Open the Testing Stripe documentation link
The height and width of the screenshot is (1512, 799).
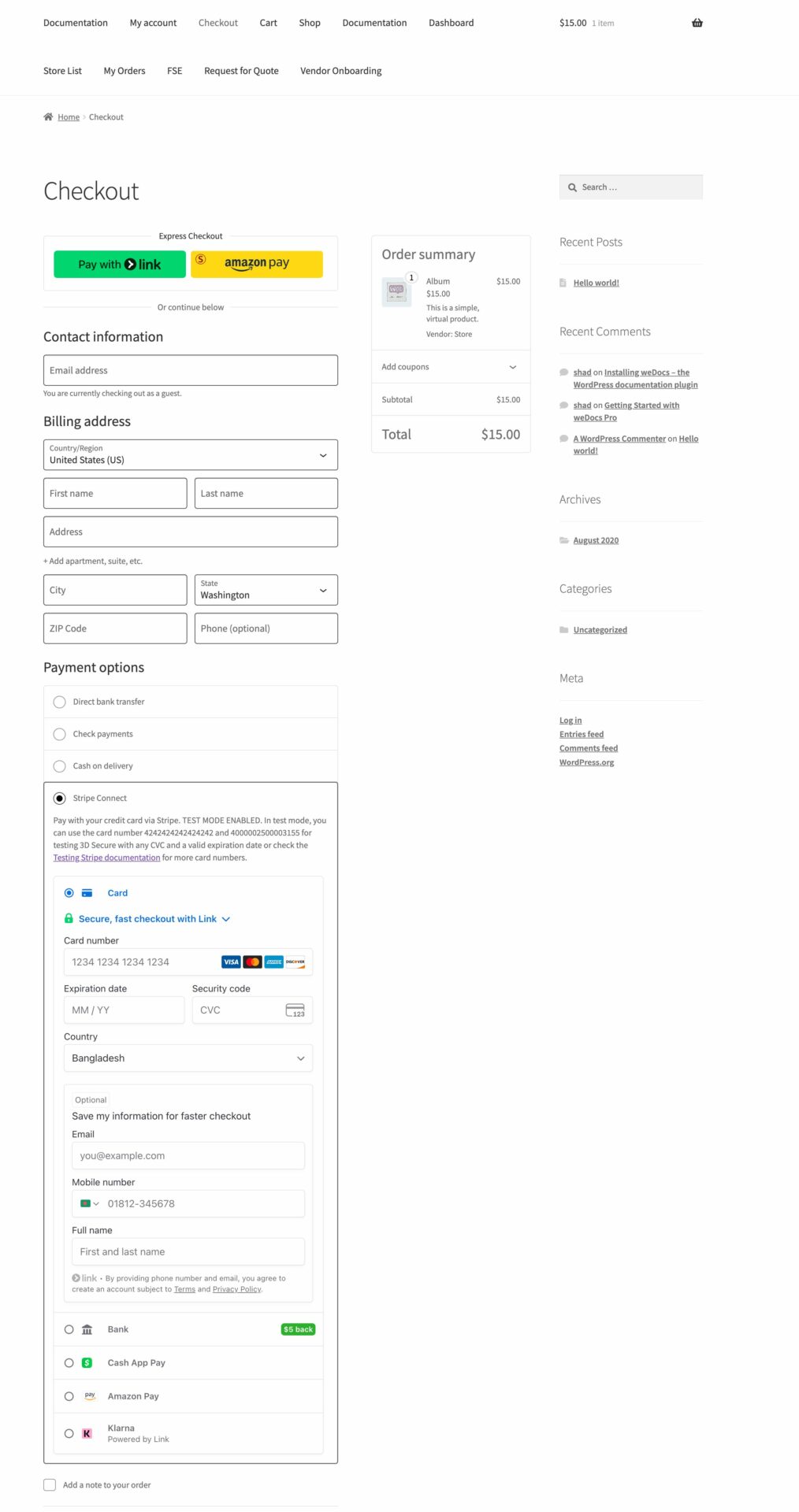(x=106, y=858)
